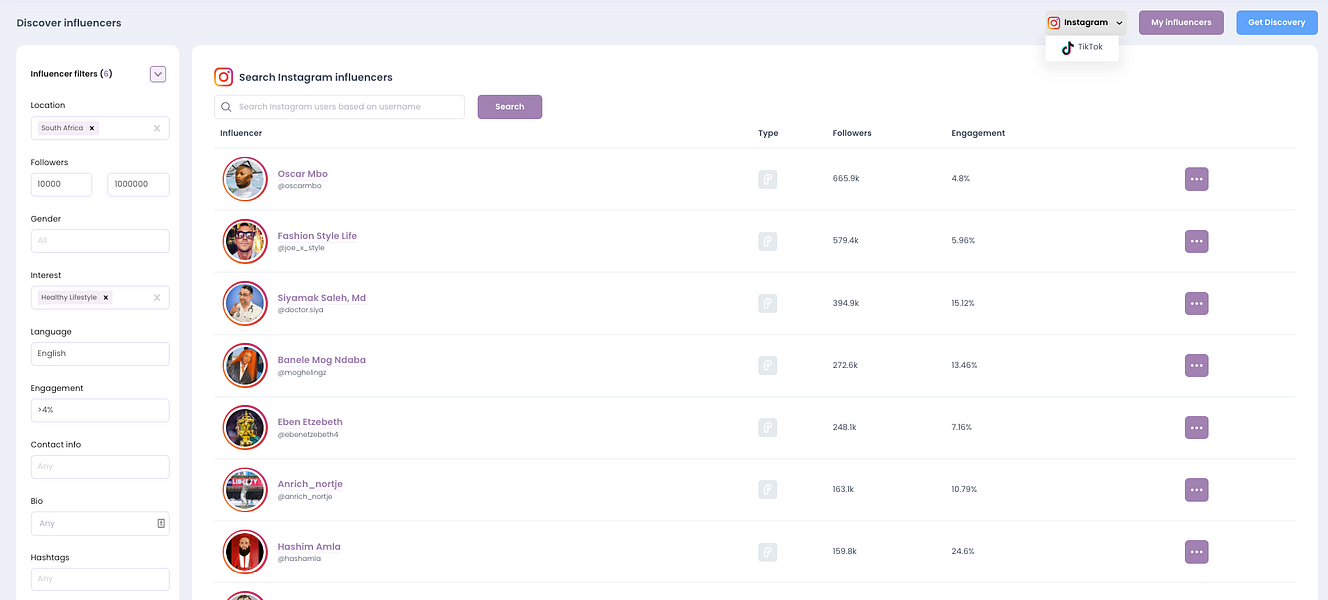Open the Interest filter box
Screen dimensions: 1328x600
(x=100, y=297)
